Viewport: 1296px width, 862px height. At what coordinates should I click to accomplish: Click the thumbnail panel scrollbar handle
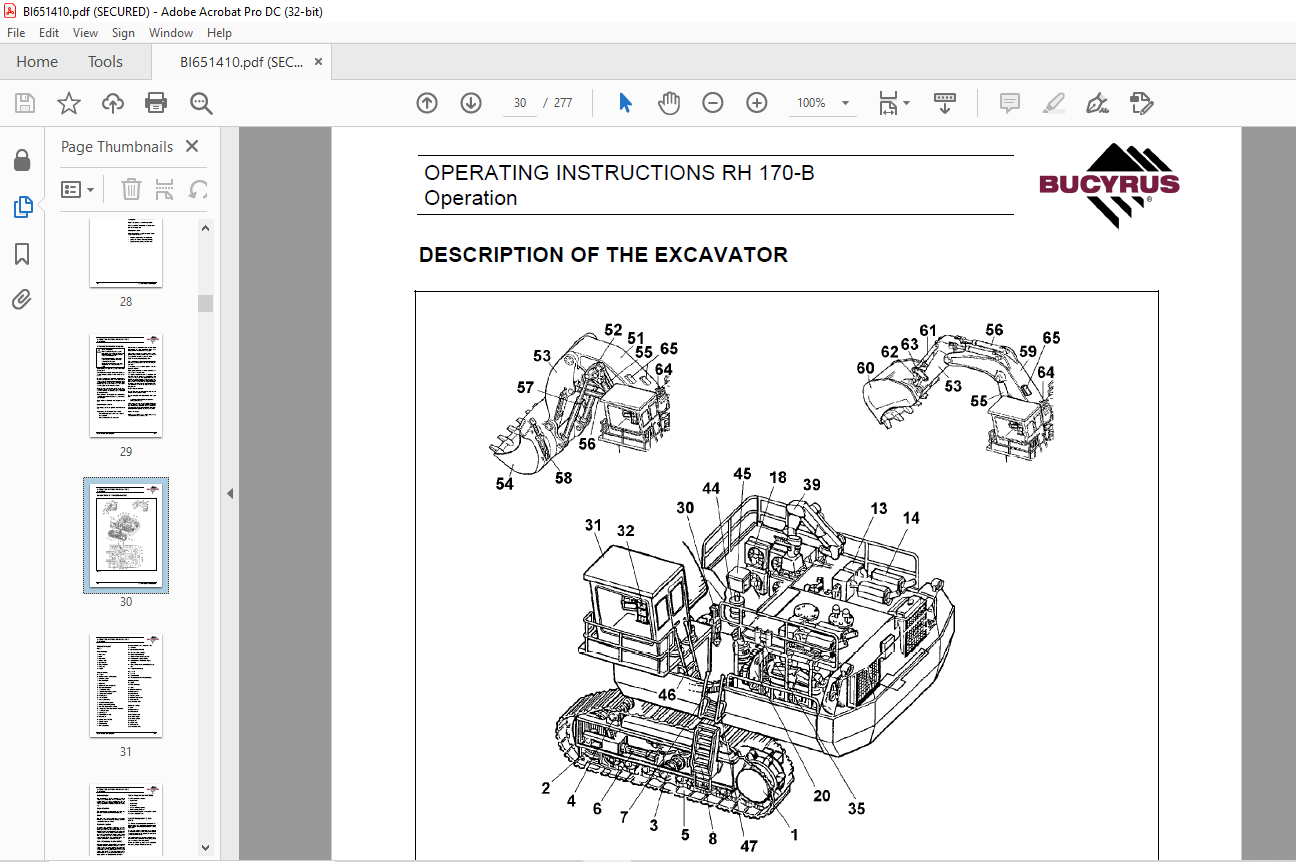205,303
